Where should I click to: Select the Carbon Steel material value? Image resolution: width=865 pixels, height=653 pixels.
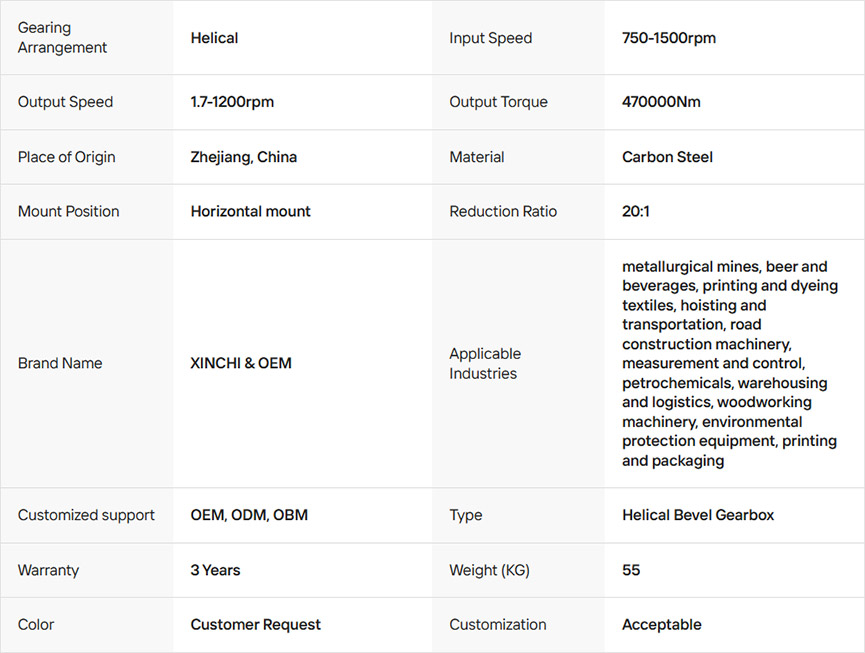[667, 157]
